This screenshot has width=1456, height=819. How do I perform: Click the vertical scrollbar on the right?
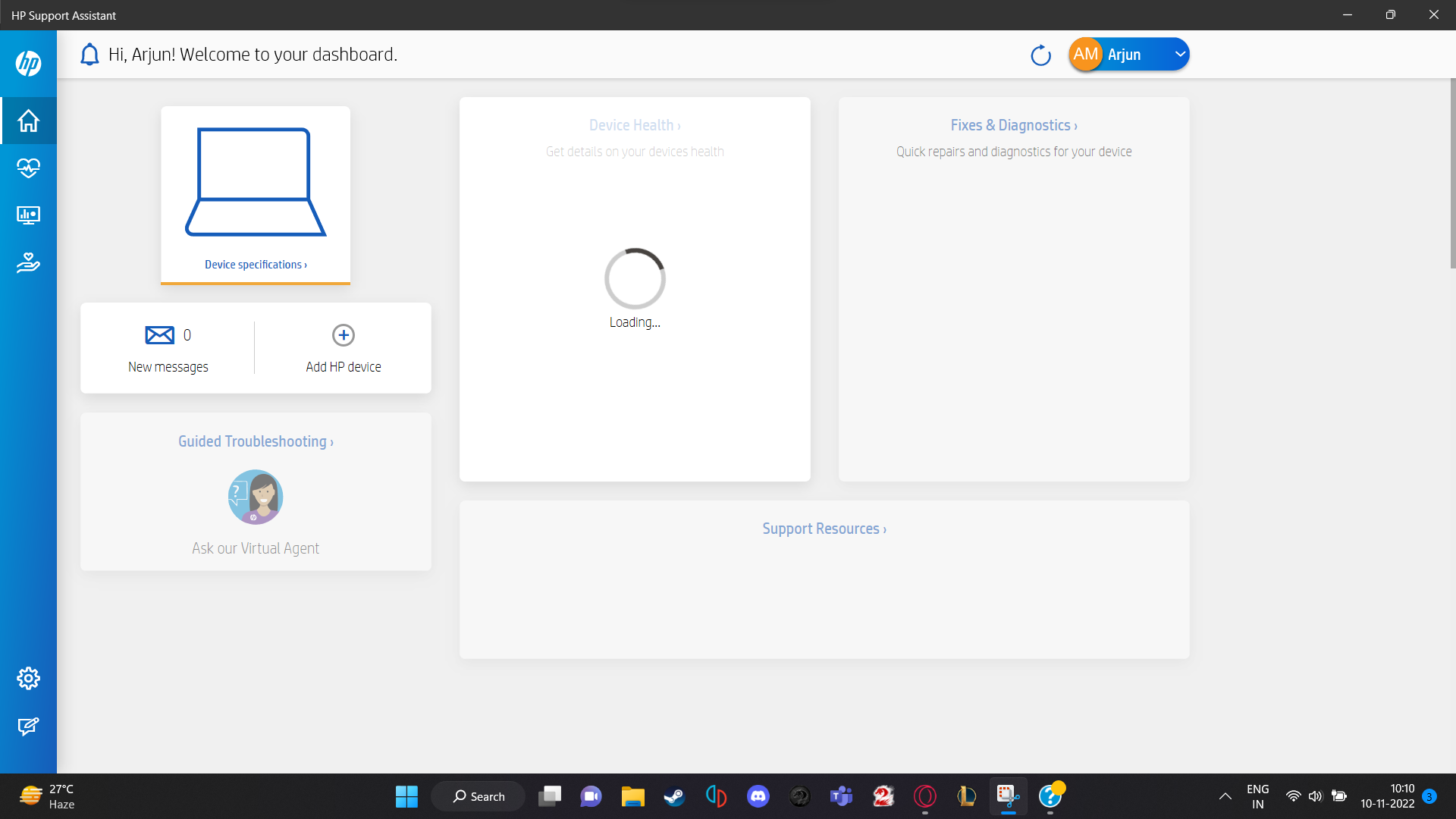tap(1452, 174)
